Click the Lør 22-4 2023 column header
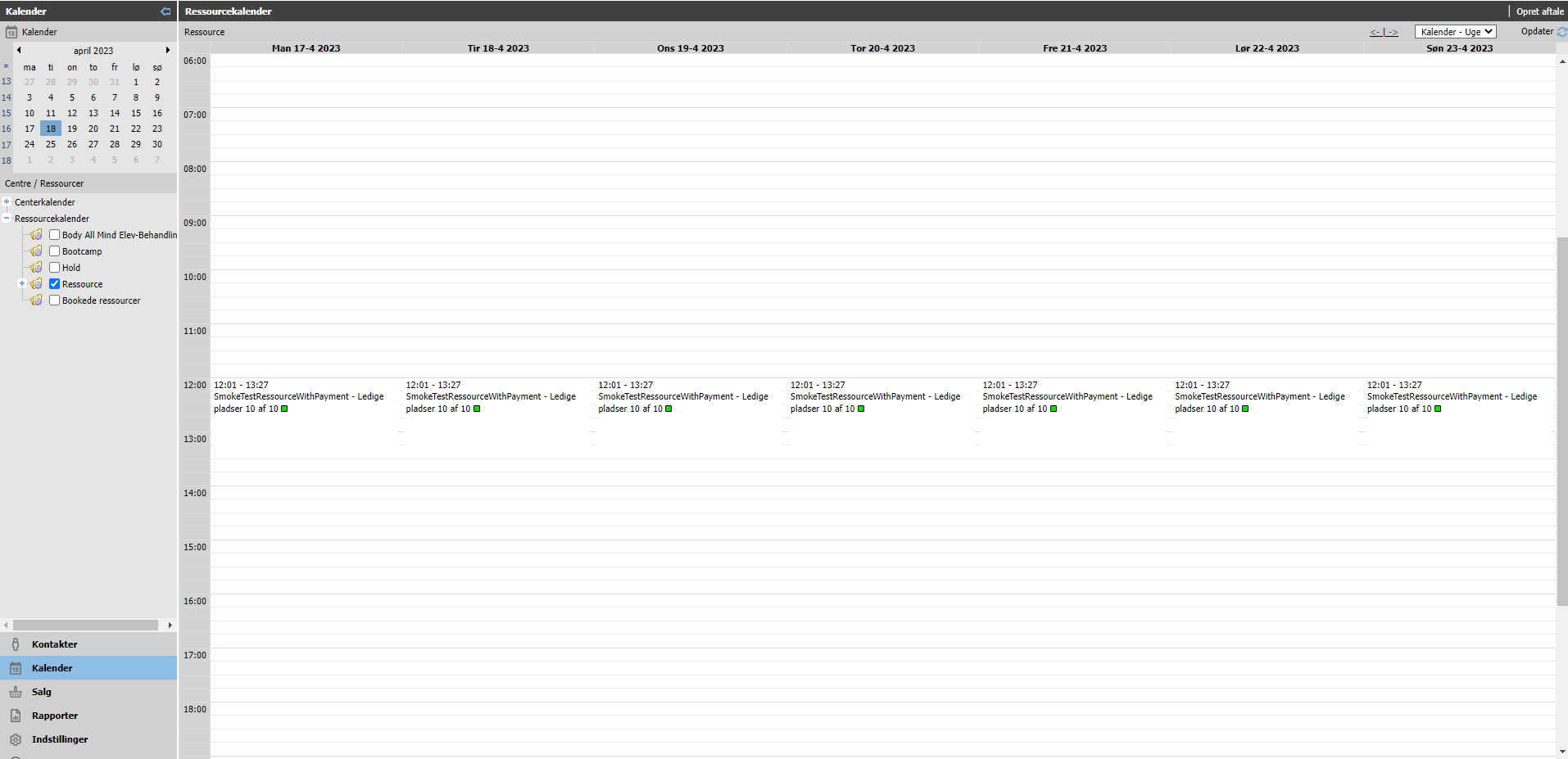Image resolution: width=1568 pixels, height=759 pixels. (x=1267, y=48)
